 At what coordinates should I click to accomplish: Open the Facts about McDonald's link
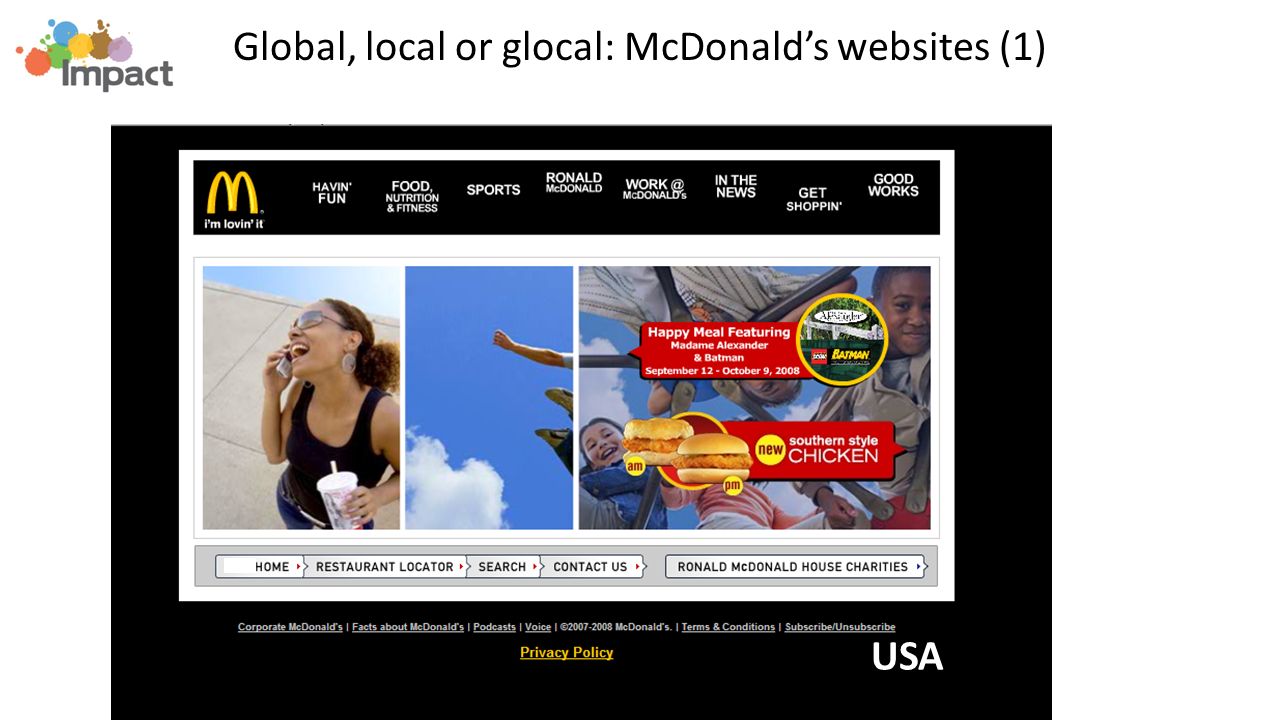coord(408,627)
